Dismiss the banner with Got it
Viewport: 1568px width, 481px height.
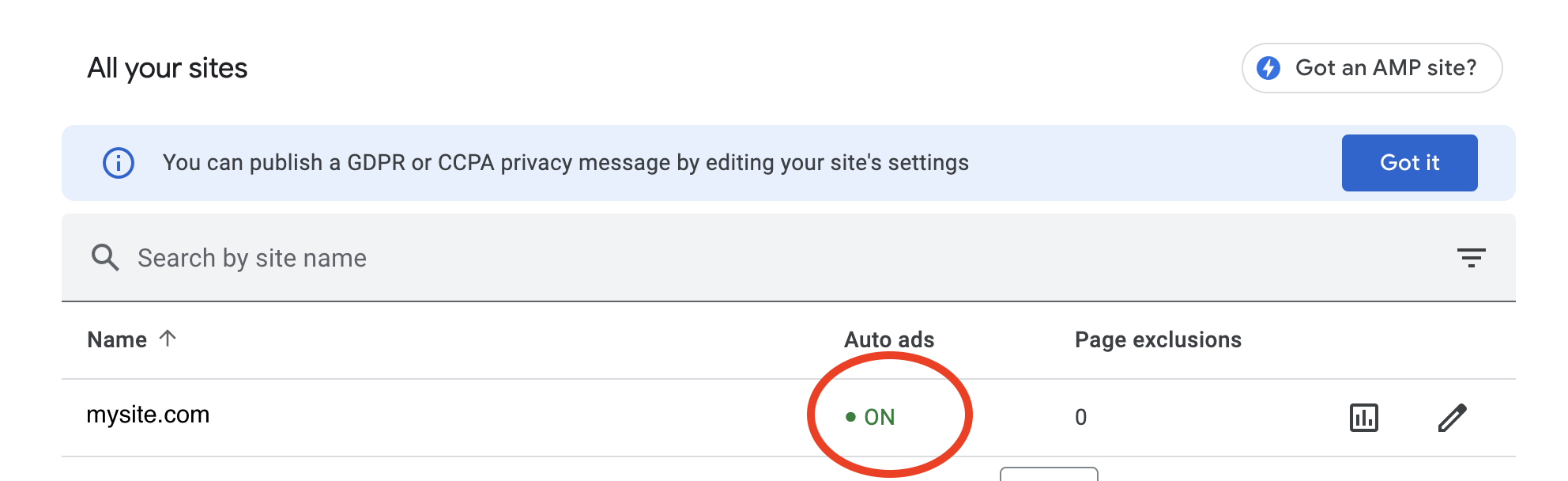coord(1409,163)
